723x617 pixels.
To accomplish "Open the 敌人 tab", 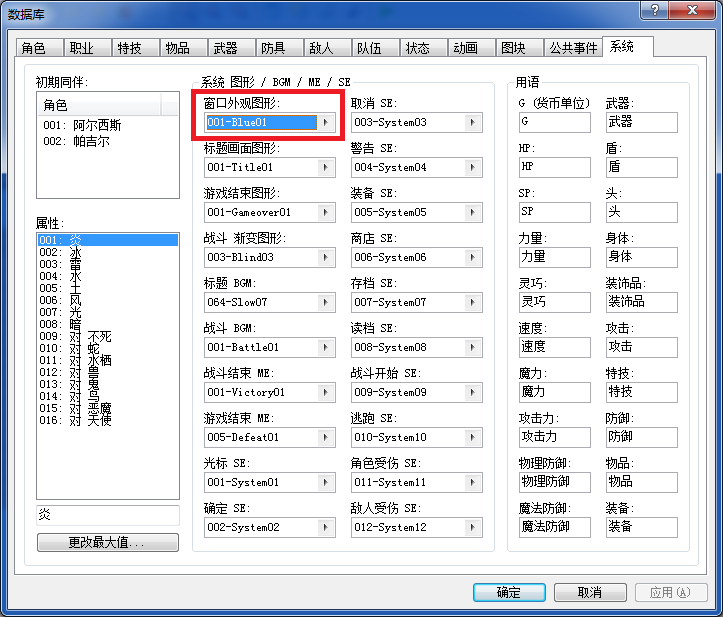I will (327, 47).
